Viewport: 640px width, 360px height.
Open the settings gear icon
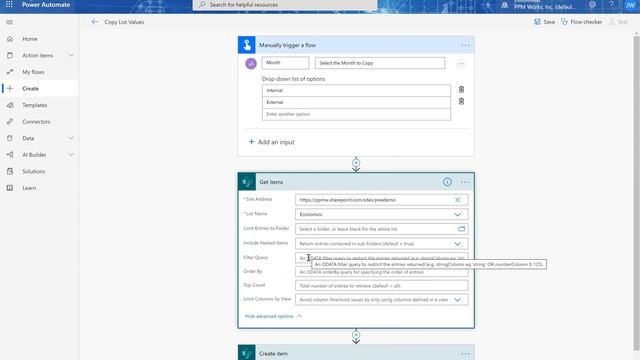click(x=592, y=4)
